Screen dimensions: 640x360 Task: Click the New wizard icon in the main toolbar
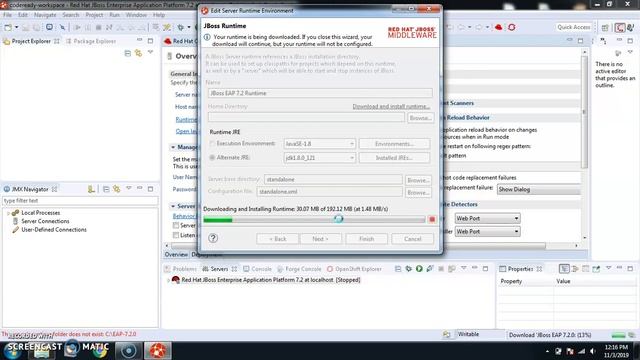pos(8,27)
